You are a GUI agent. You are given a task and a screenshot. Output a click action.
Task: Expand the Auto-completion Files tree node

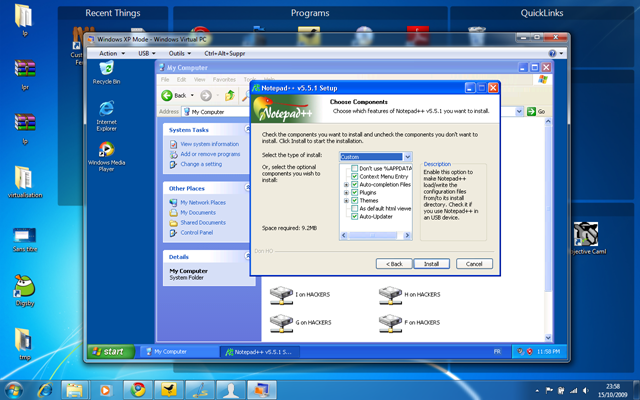[x=346, y=184]
